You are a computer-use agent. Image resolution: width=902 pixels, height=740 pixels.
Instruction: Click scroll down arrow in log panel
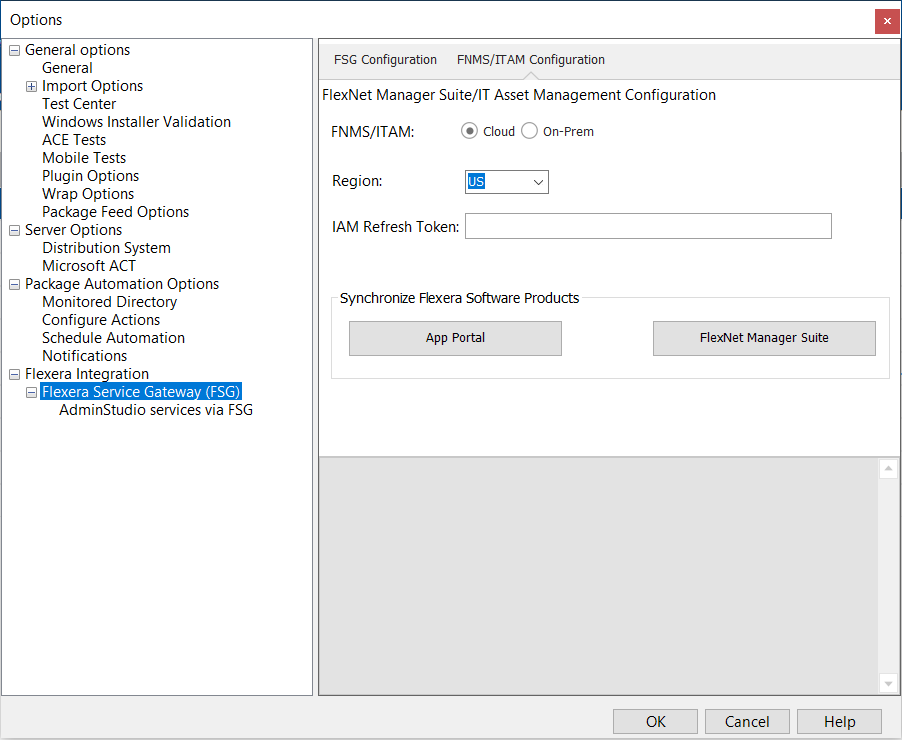coord(888,683)
